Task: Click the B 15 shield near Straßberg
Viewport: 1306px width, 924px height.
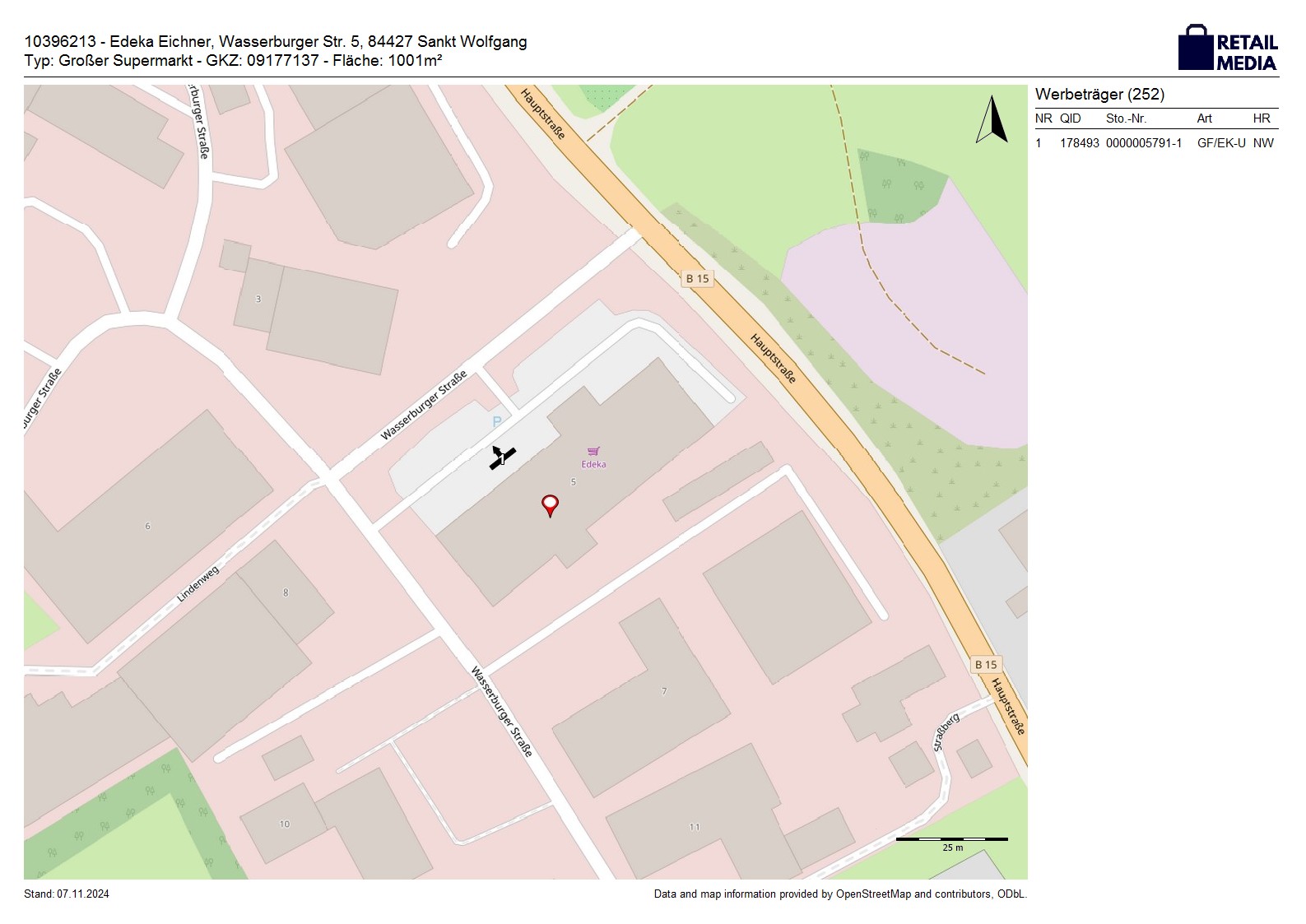Action: coord(985,665)
